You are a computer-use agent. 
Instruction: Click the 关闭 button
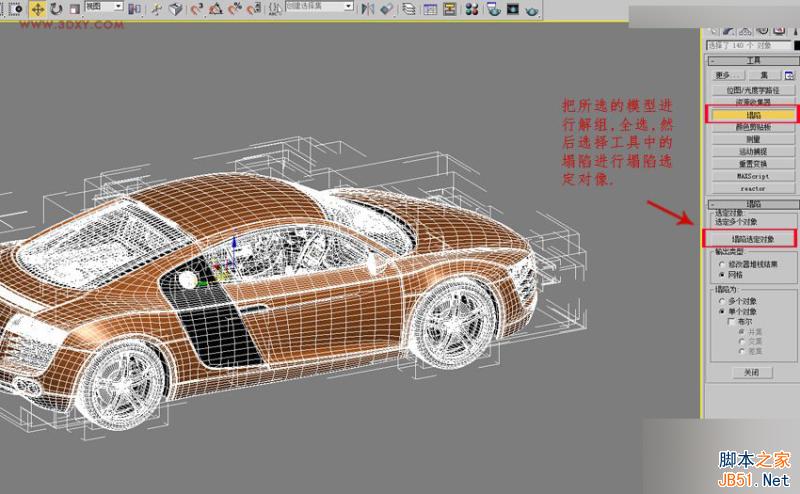point(751,372)
